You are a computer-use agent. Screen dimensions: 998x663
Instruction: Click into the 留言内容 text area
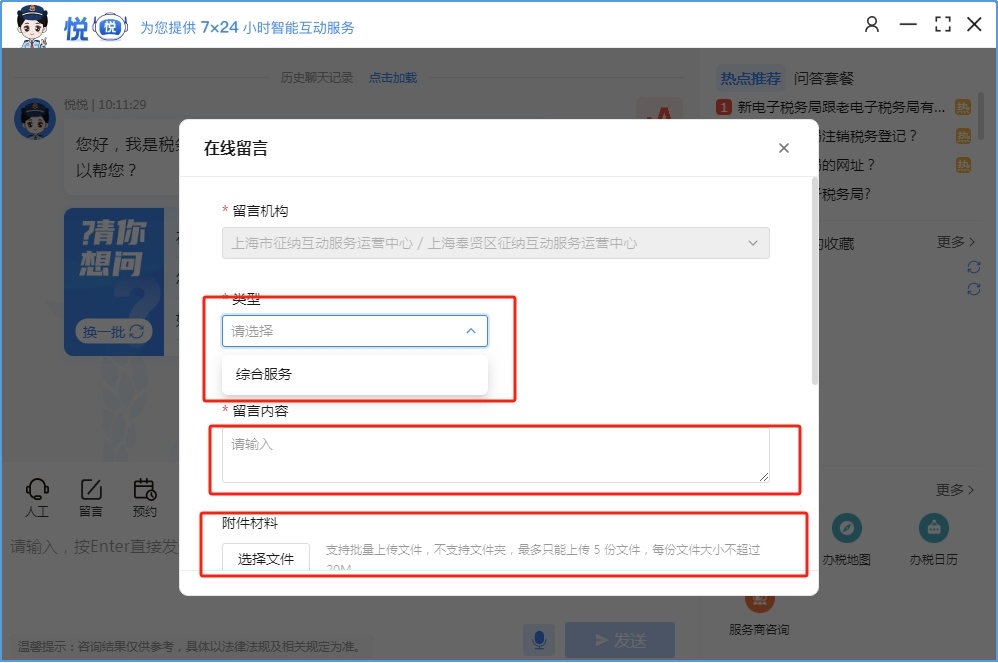(495, 455)
